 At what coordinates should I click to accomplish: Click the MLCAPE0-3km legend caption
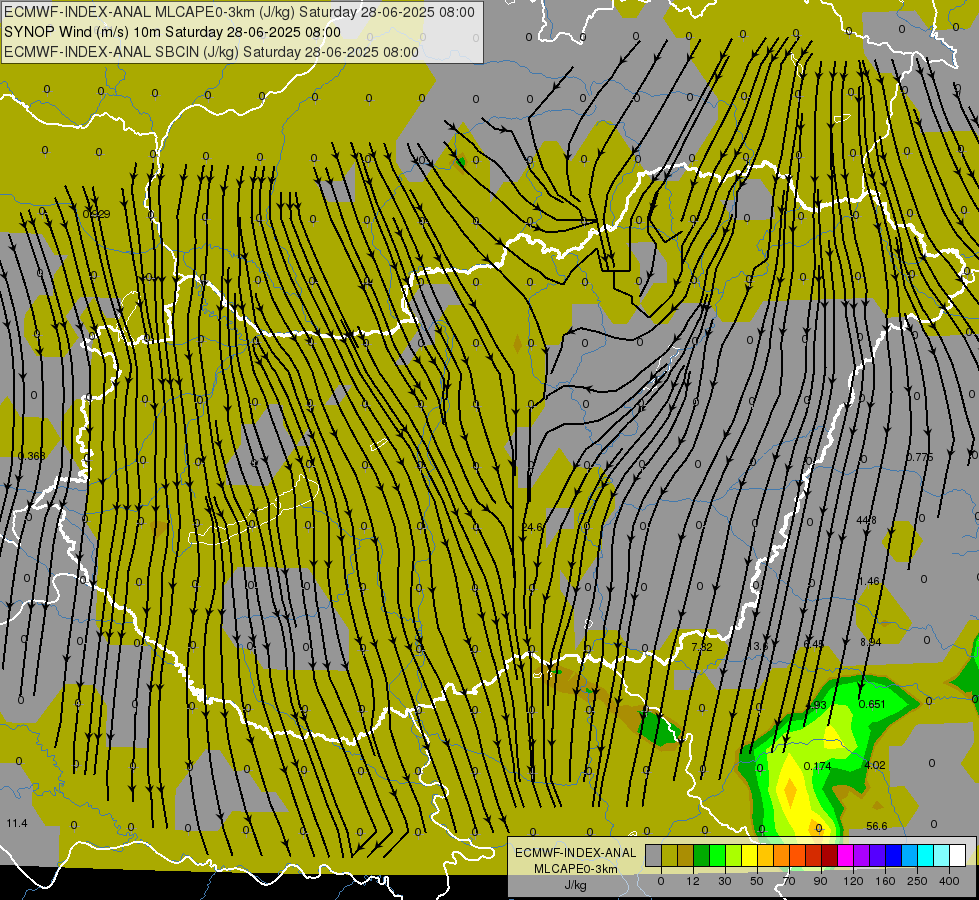[575, 869]
